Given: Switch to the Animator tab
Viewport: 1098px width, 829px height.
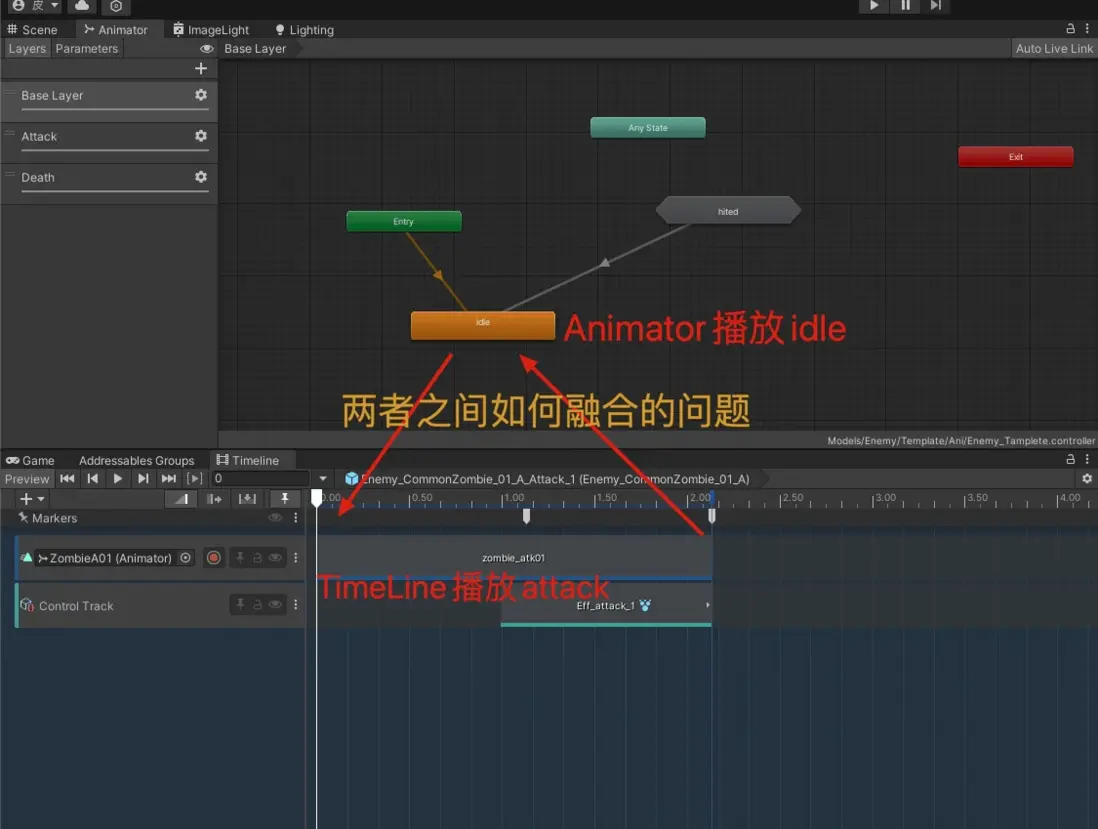Looking at the screenshot, I should click(116, 29).
